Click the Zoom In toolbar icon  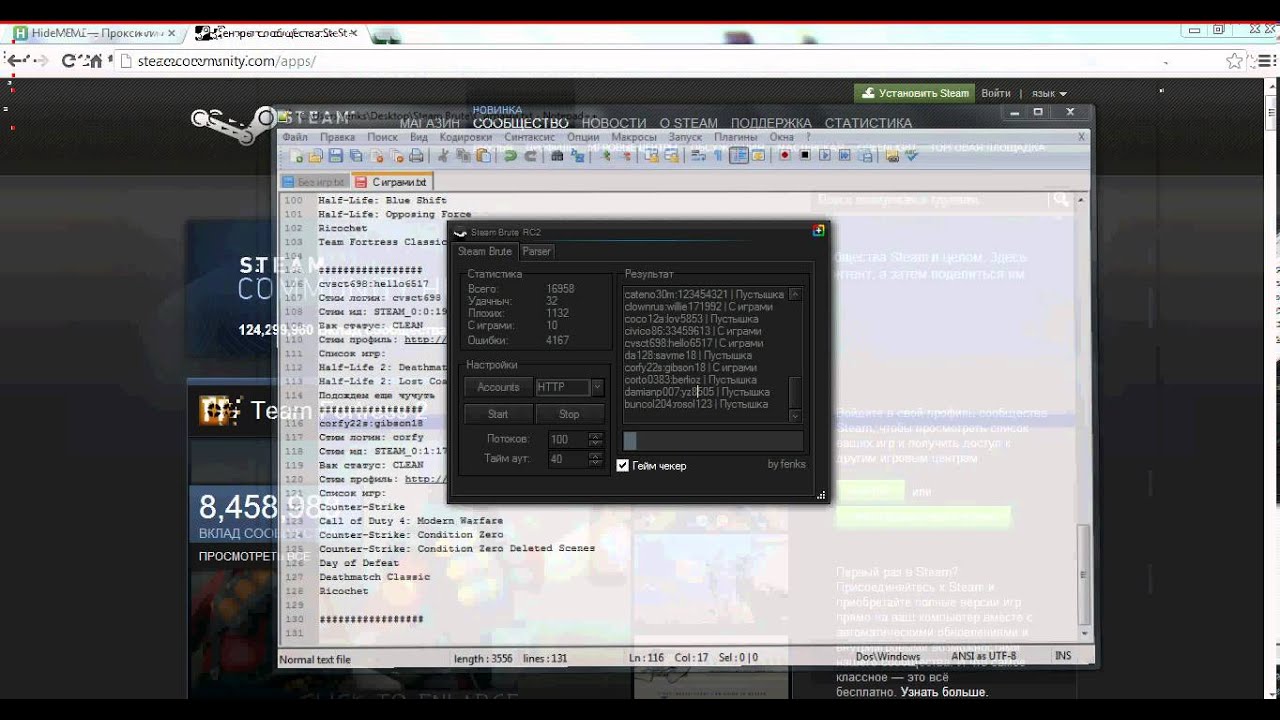tap(605, 155)
